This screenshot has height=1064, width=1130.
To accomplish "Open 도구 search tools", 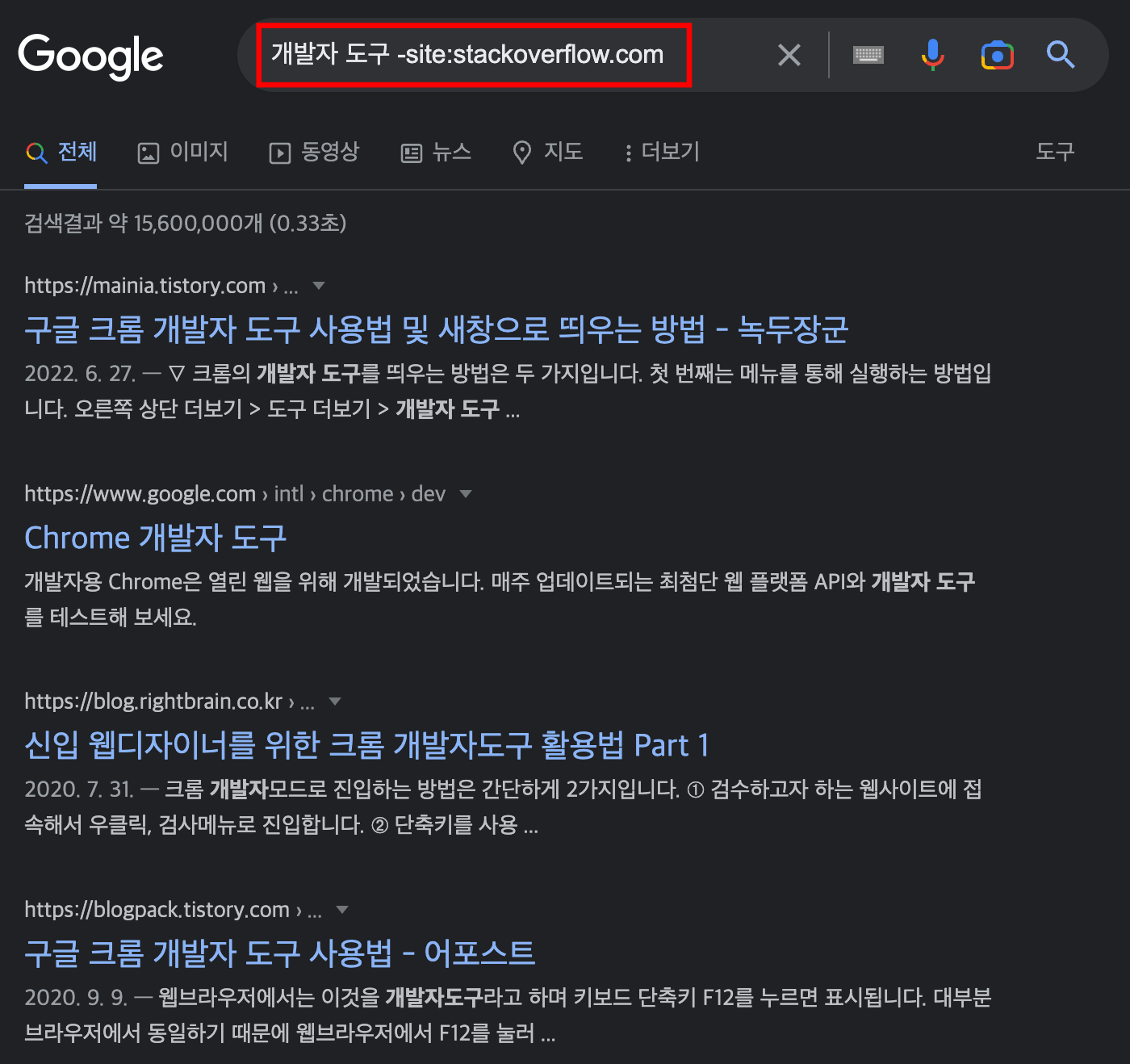I will pos(1055,152).
